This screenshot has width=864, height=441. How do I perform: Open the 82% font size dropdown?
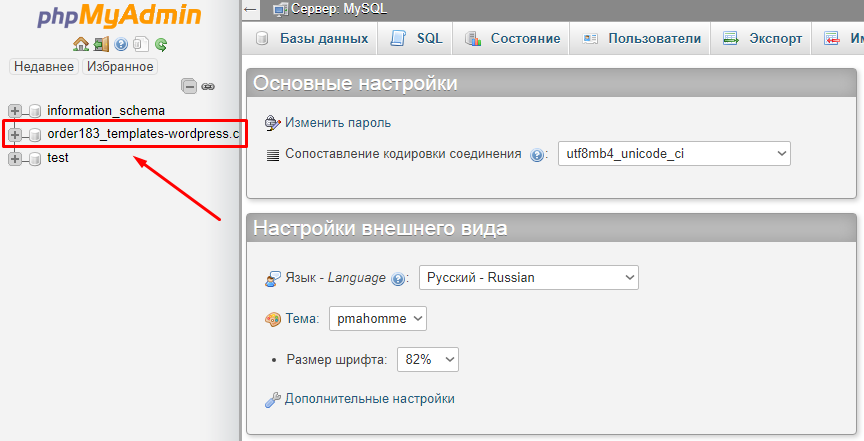pos(427,359)
